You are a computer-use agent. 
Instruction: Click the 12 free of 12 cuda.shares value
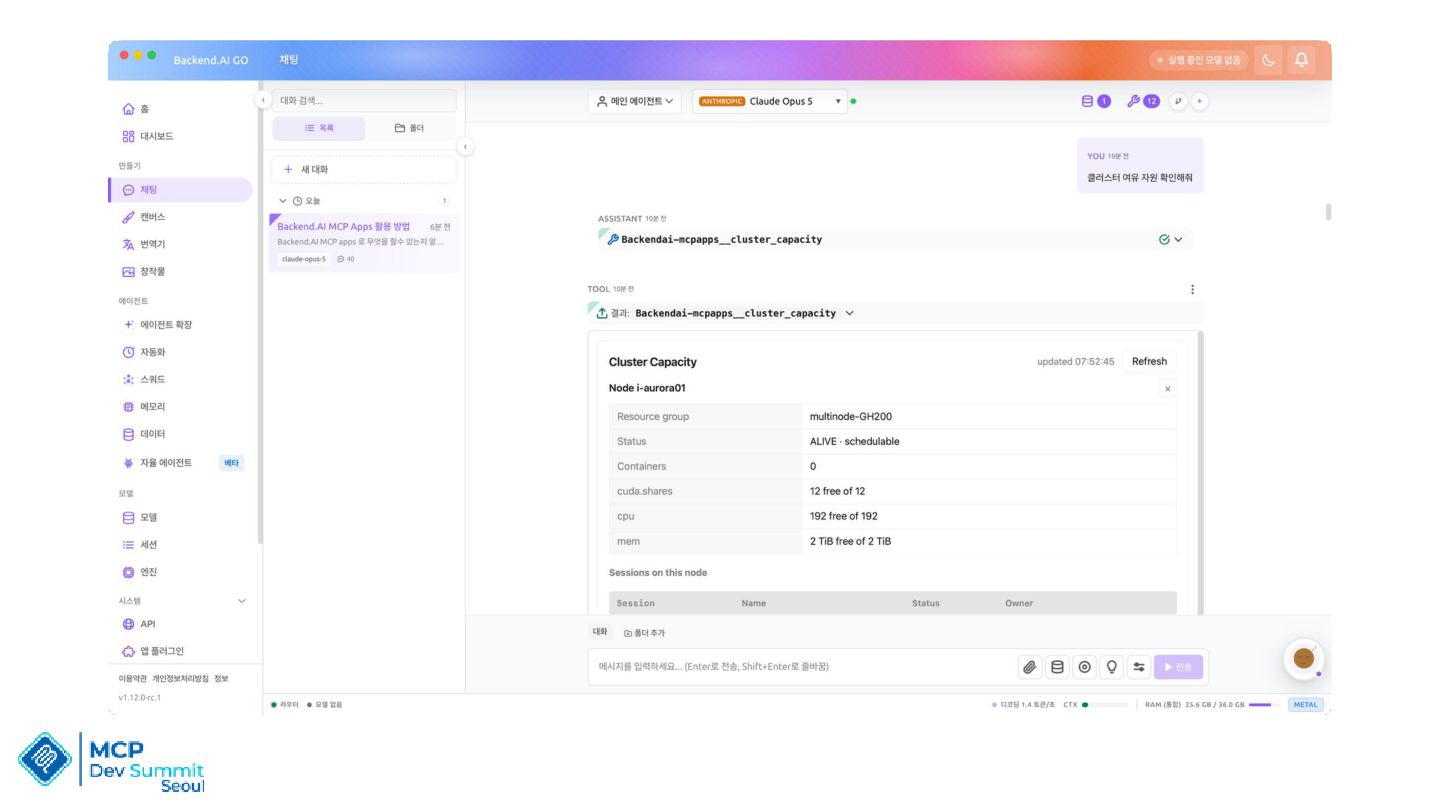[837, 492]
